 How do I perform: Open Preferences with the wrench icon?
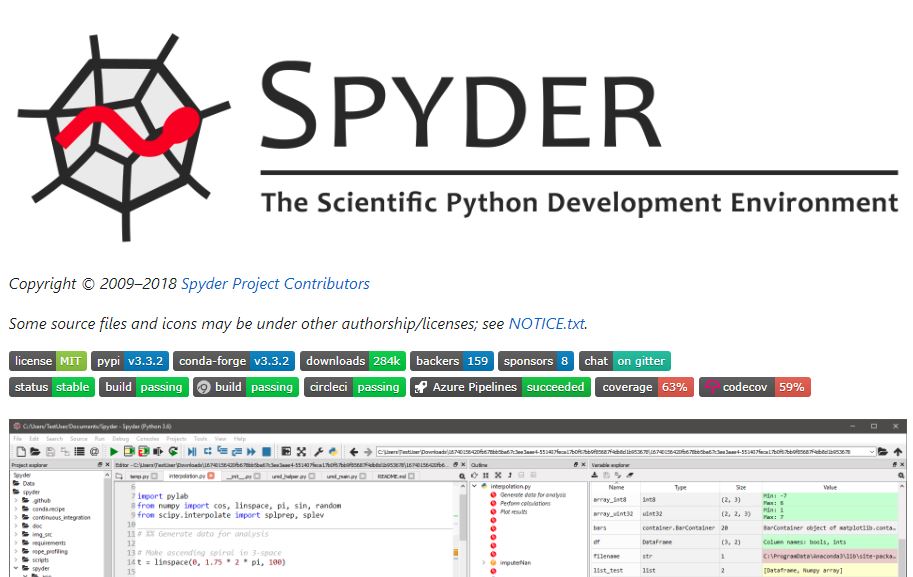(319, 451)
